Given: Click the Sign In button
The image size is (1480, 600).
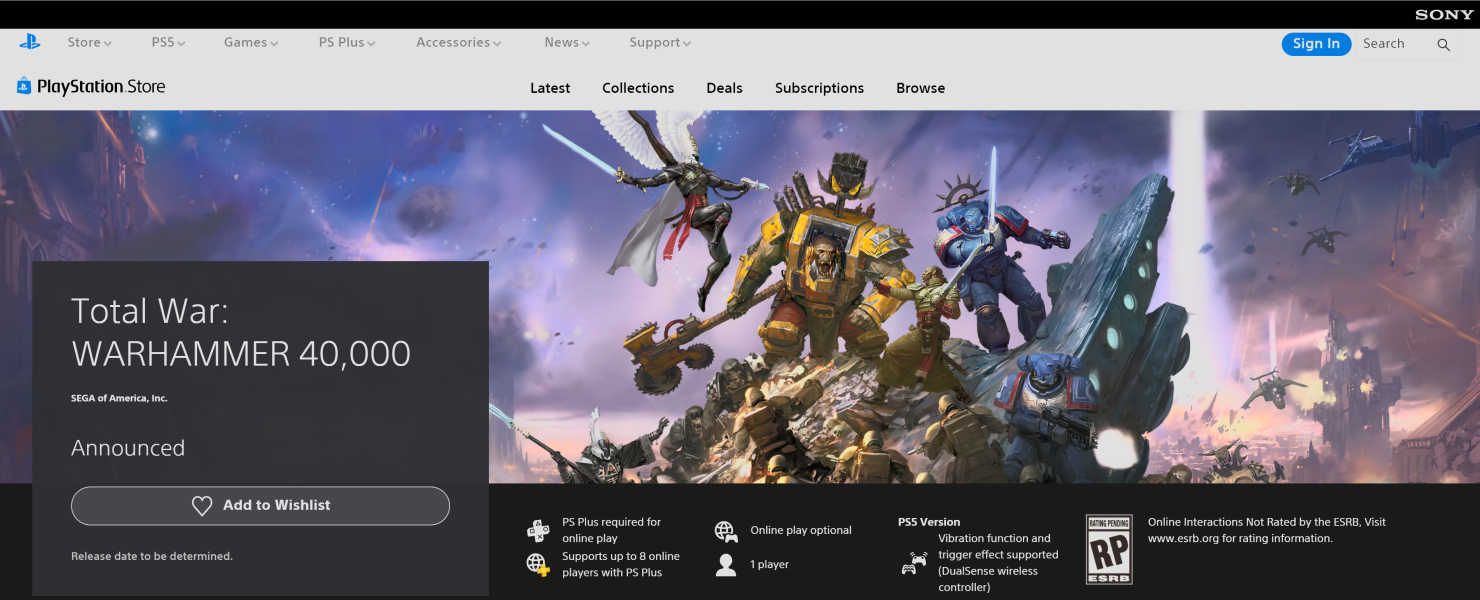Looking at the screenshot, I should (x=1316, y=44).
